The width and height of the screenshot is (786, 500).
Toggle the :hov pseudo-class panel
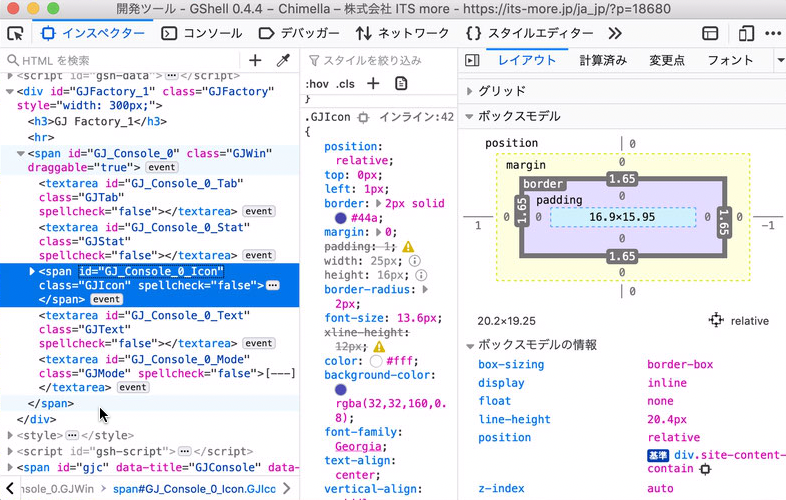pos(317,83)
